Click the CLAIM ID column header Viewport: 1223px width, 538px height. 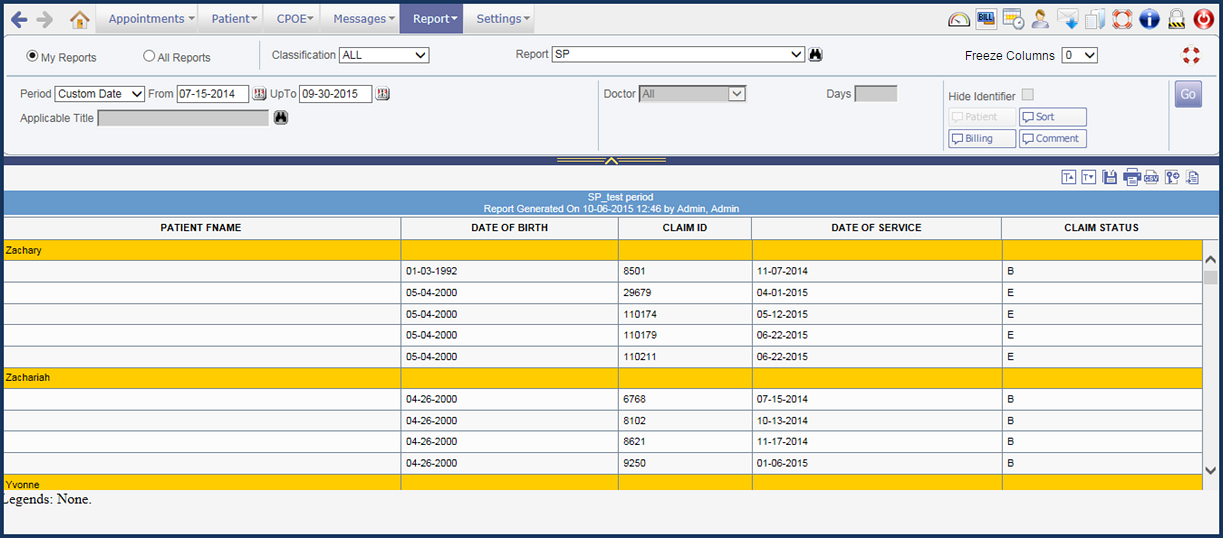click(685, 228)
